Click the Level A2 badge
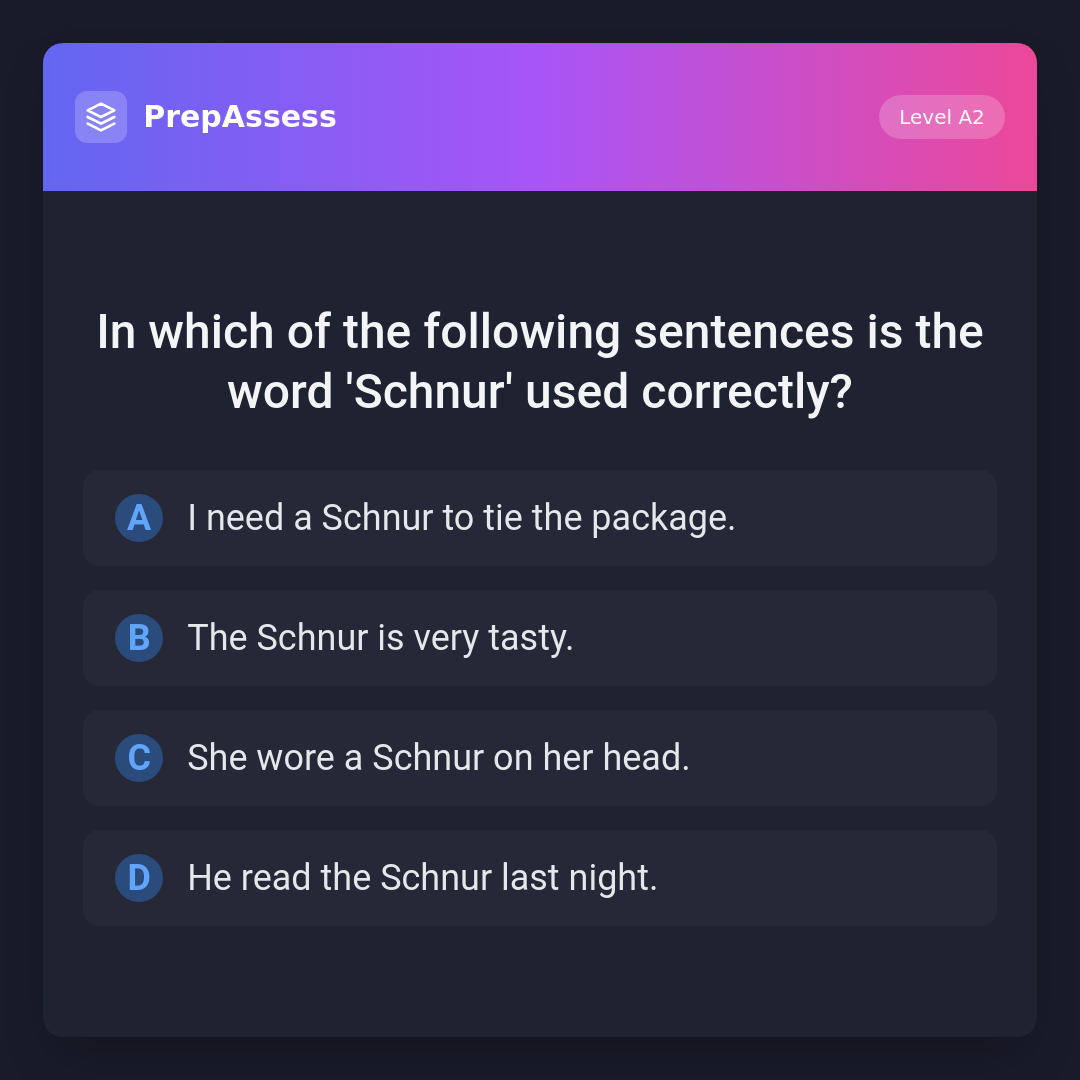This screenshot has height=1080, width=1080. [941, 117]
